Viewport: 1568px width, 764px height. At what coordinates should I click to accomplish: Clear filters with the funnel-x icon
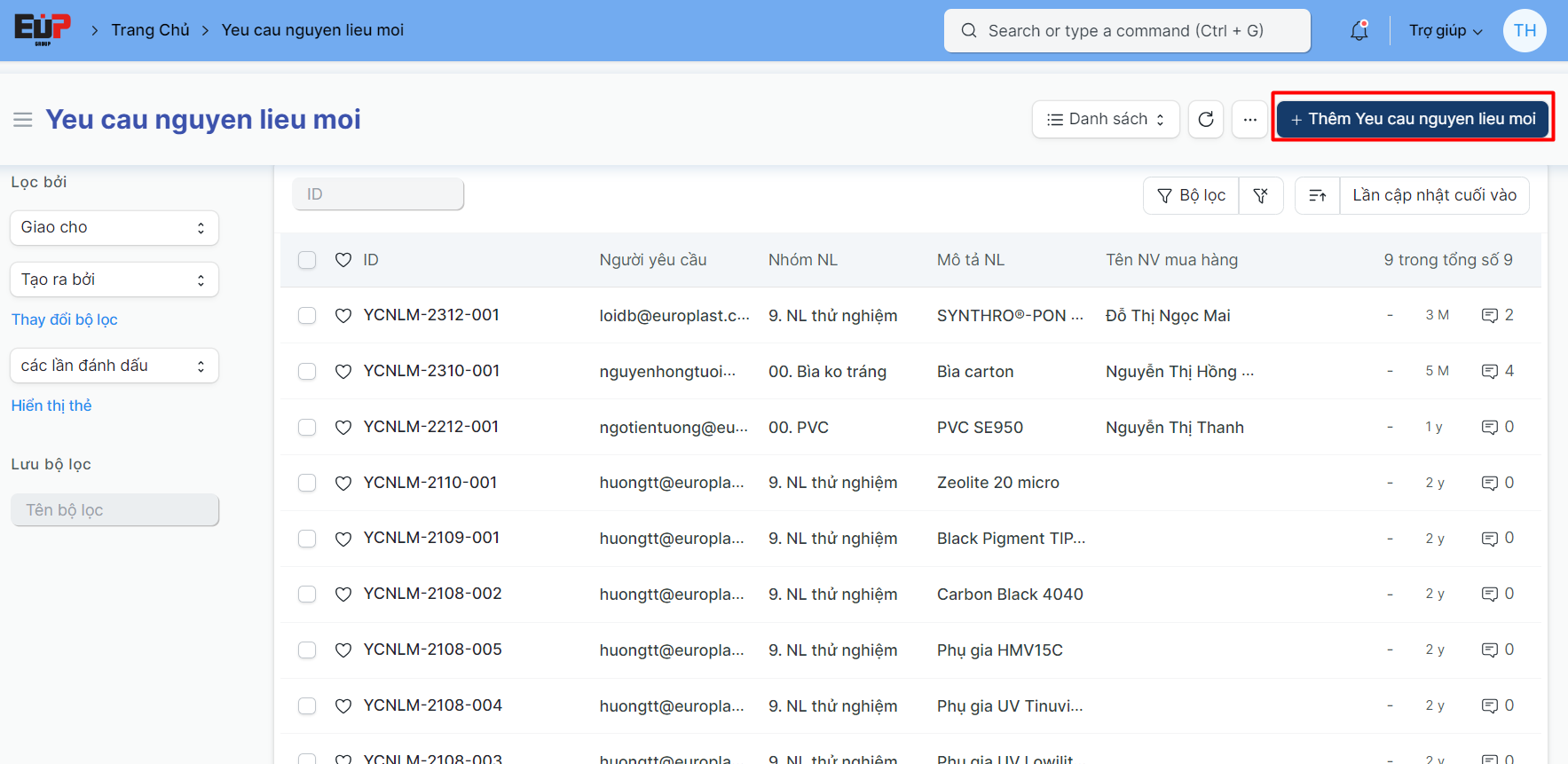[1260, 195]
